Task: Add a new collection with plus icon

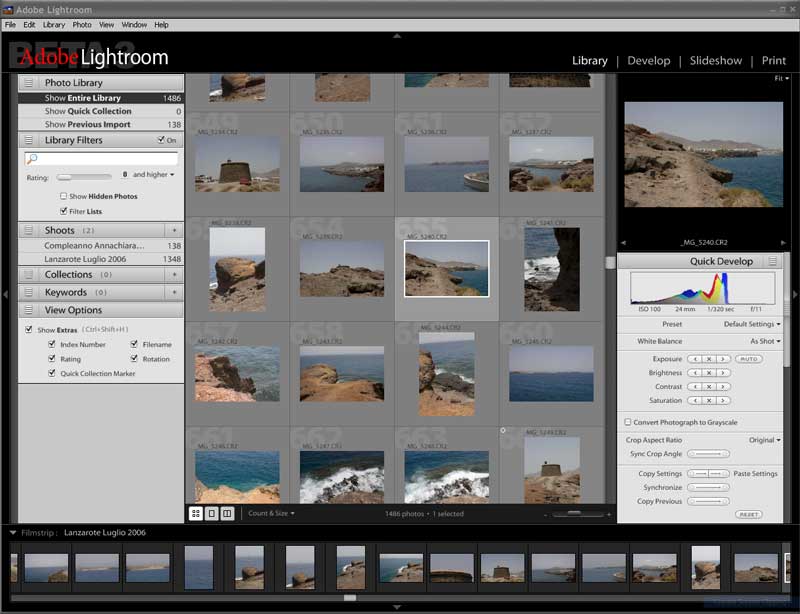Action: [174, 275]
